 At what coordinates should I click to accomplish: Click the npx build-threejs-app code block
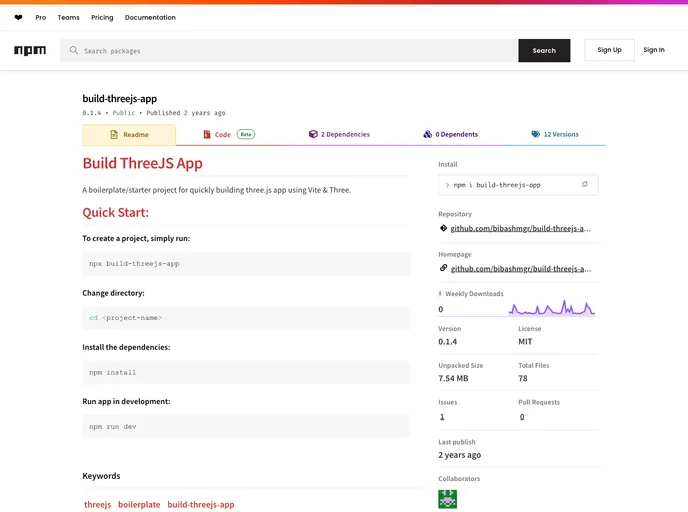tap(246, 264)
